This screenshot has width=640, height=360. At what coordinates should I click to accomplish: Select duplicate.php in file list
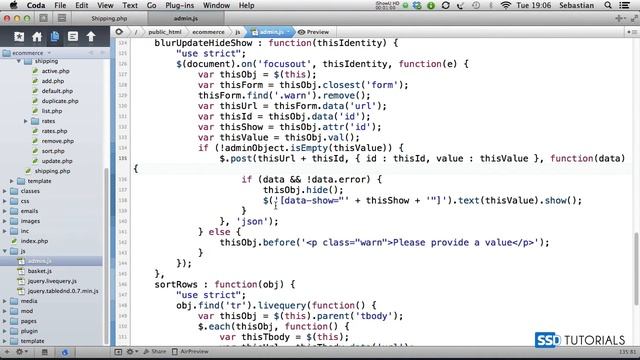pos(60,101)
